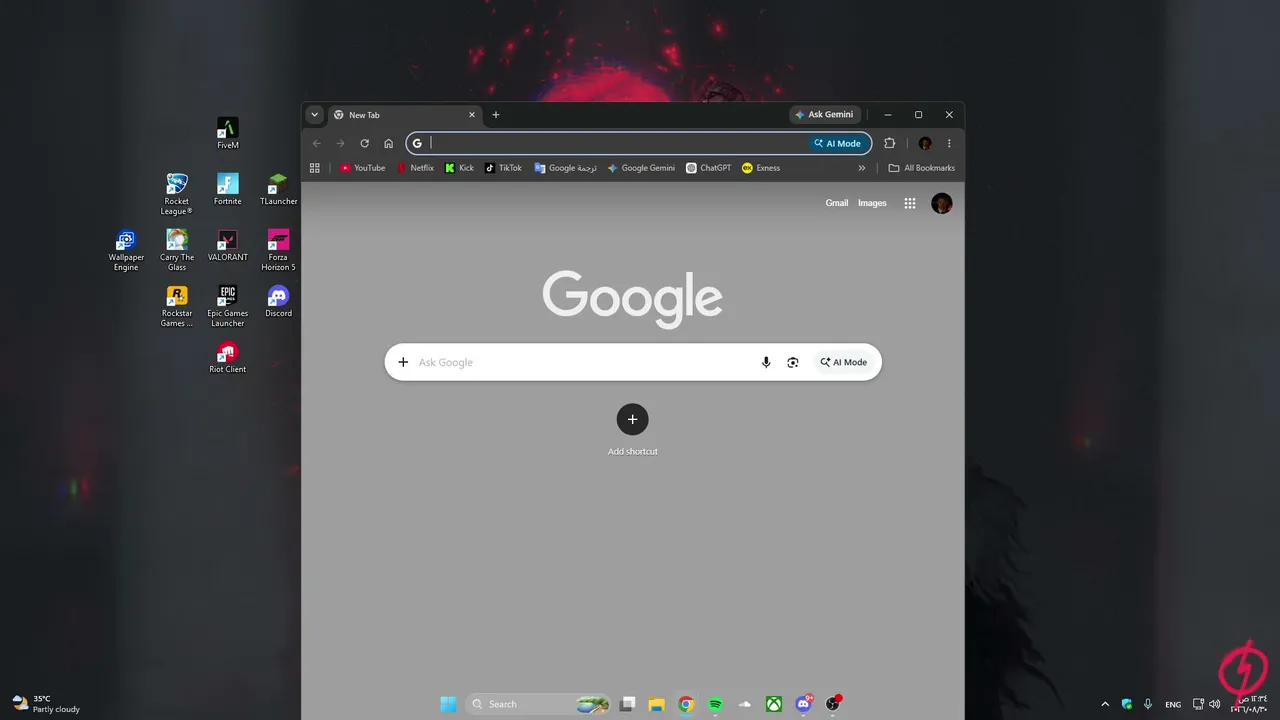Viewport: 1280px width, 720px height.
Task: Click AI Mode in the Google search box
Action: click(844, 362)
